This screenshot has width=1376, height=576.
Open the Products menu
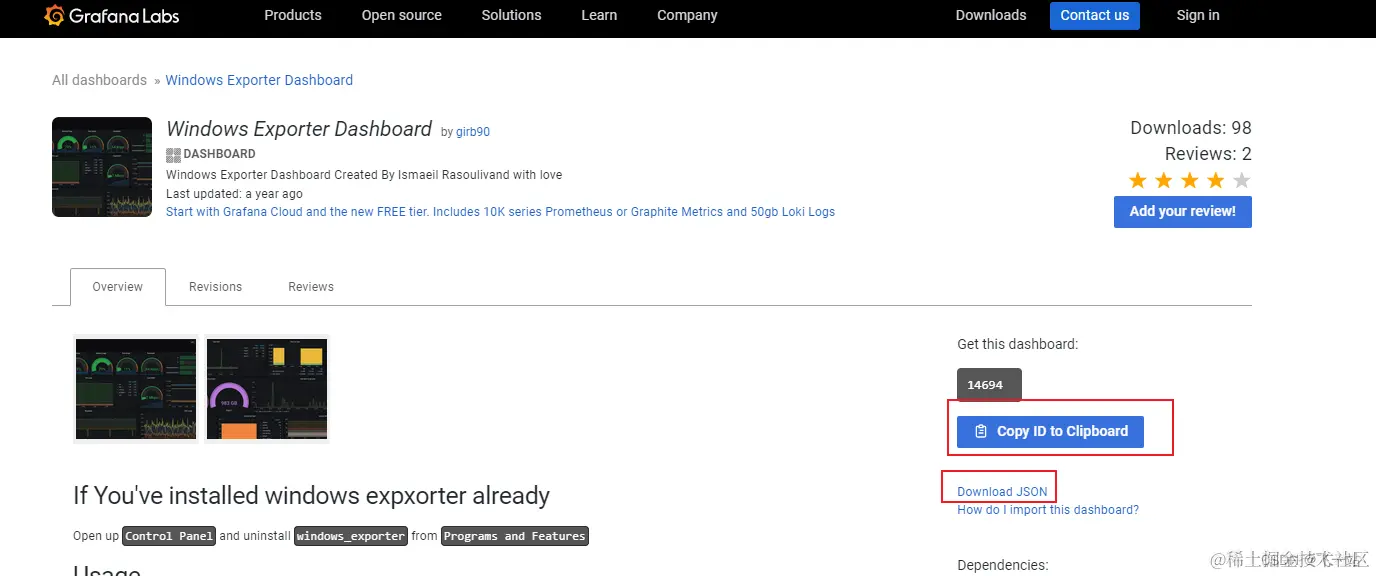coord(293,15)
